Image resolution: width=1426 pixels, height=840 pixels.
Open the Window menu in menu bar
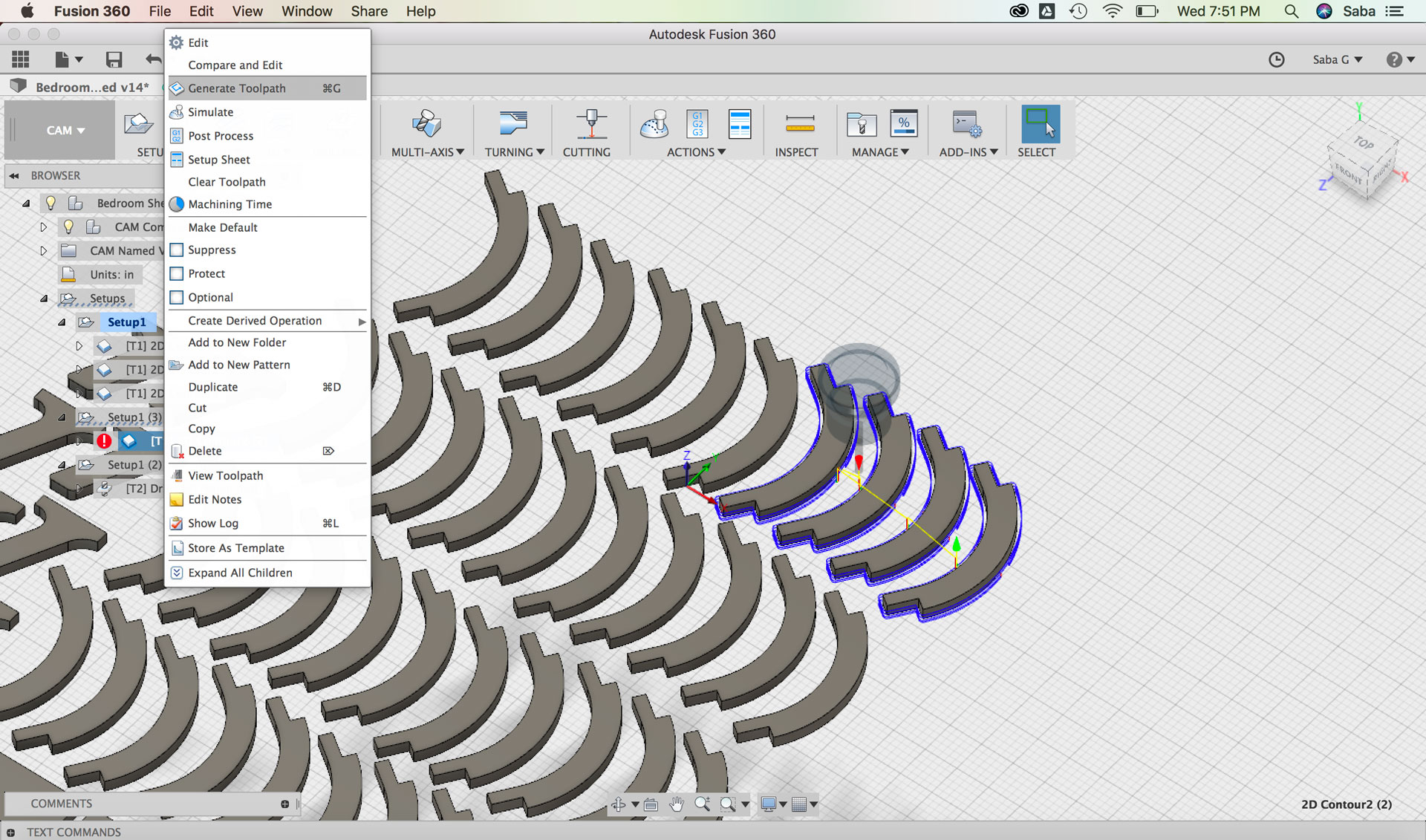click(x=307, y=11)
